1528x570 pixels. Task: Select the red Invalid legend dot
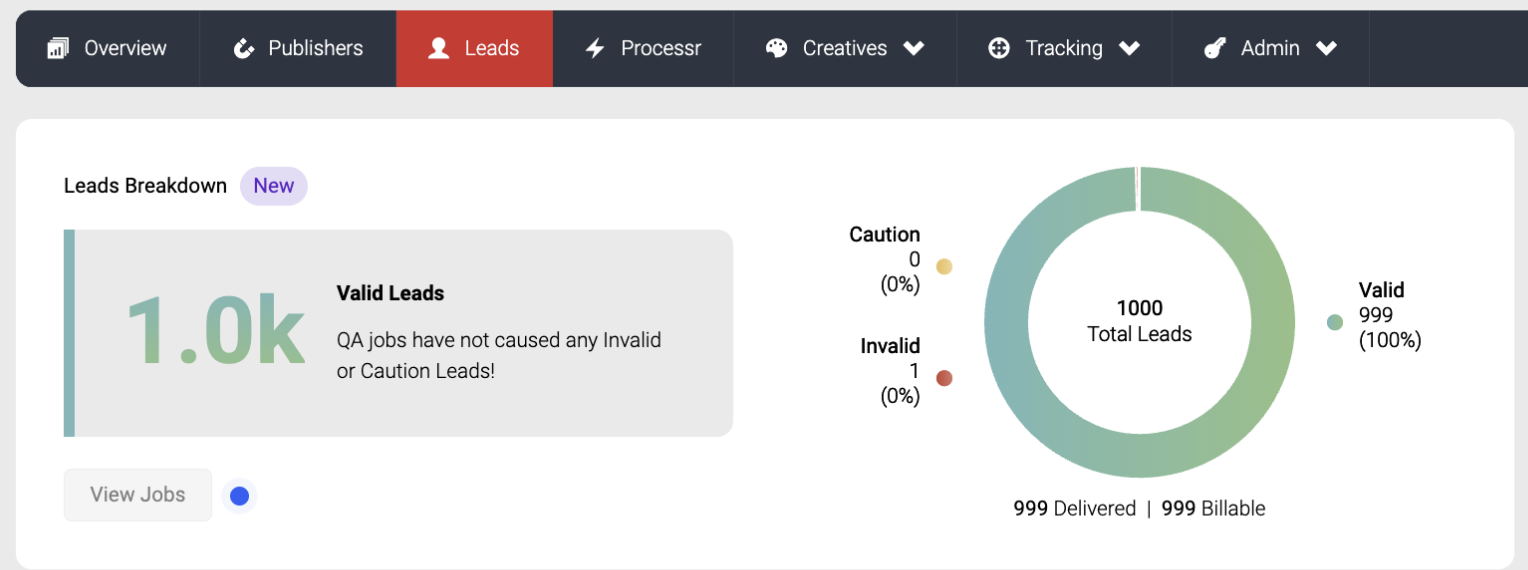(944, 378)
